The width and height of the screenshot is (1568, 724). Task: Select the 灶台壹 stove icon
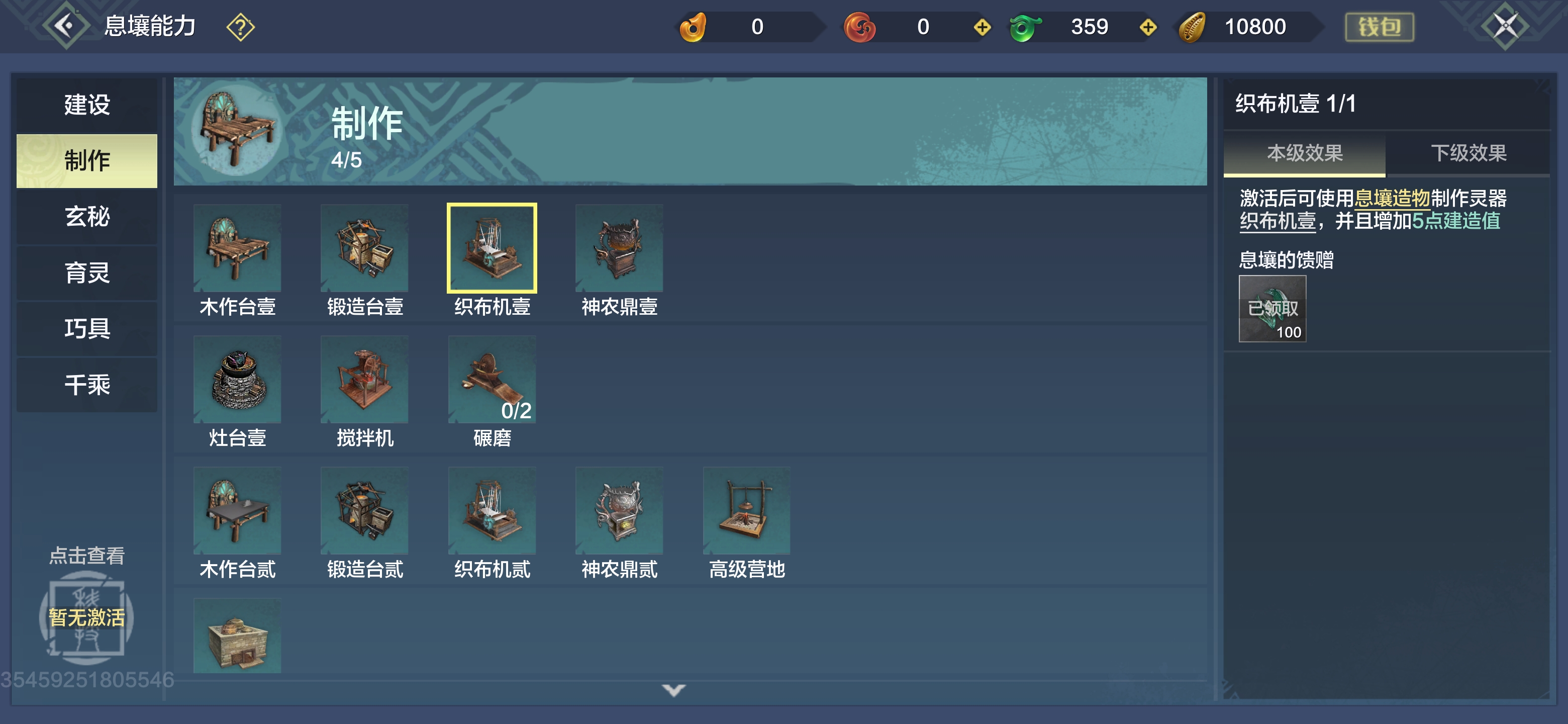(237, 380)
